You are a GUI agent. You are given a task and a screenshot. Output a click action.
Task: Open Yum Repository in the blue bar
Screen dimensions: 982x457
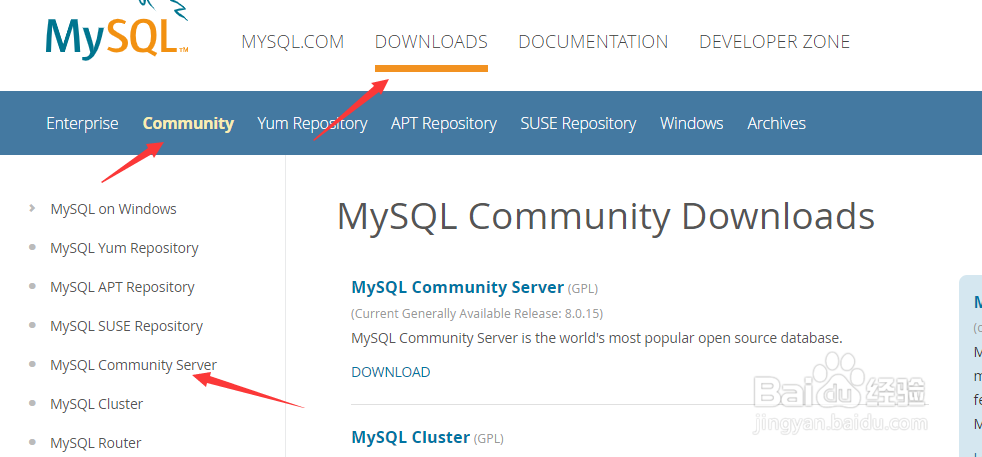click(312, 123)
